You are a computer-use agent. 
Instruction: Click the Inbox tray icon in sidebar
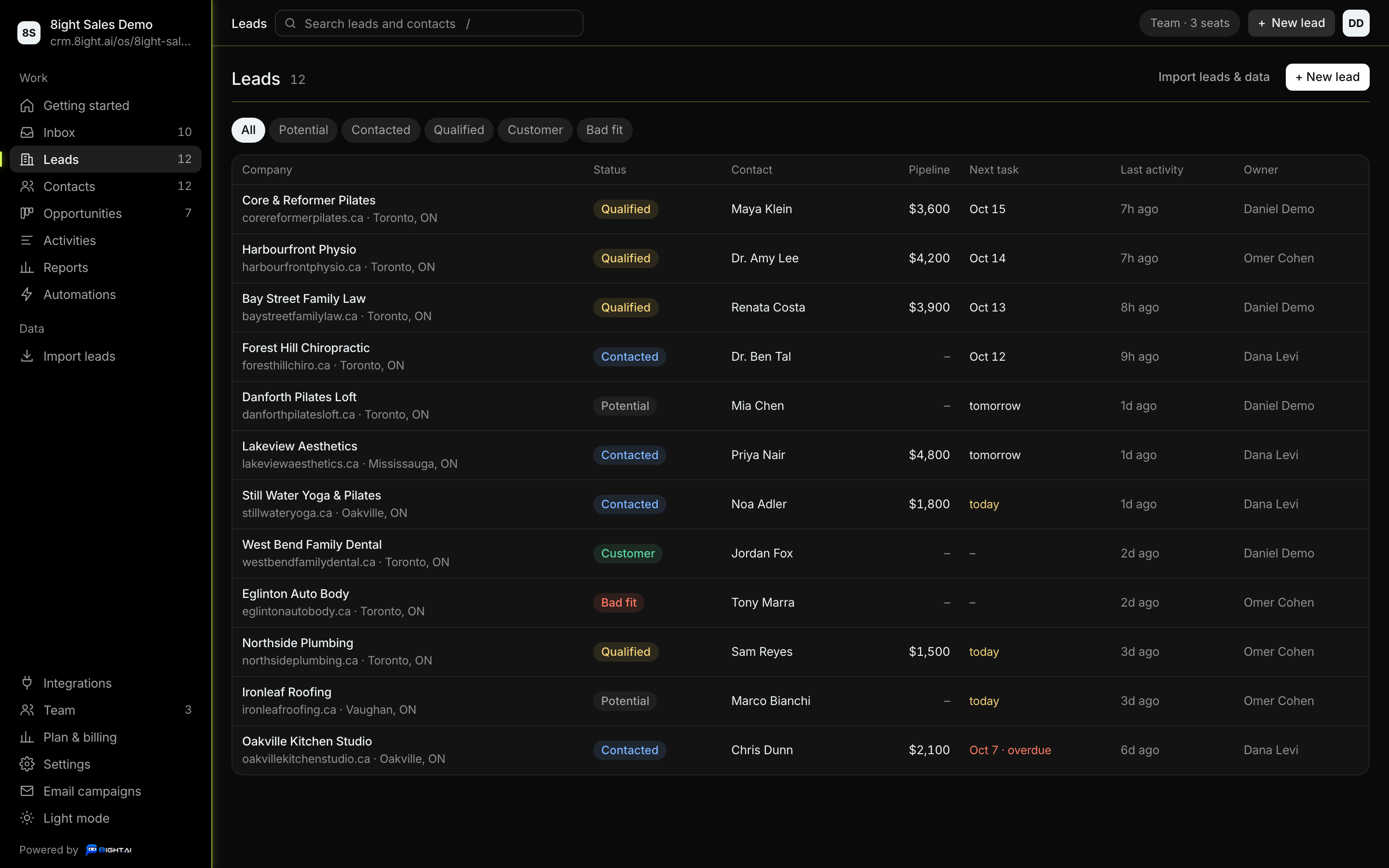pyautogui.click(x=27, y=133)
